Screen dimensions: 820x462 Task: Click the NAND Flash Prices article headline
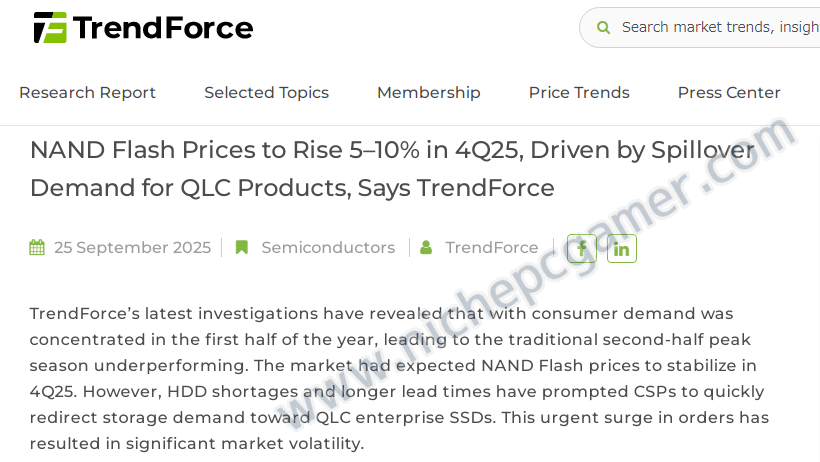(x=392, y=169)
